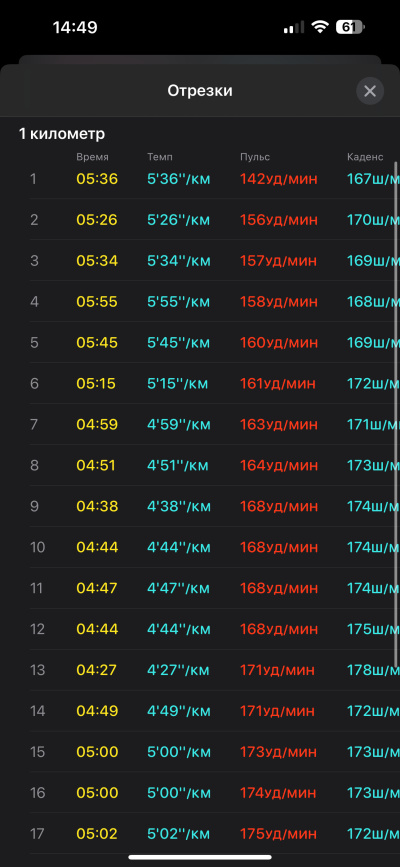This screenshot has height=867, width=400.
Task: Tap the 04:27 time of kilometer 13
Action: pyautogui.click(x=97, y=670)
